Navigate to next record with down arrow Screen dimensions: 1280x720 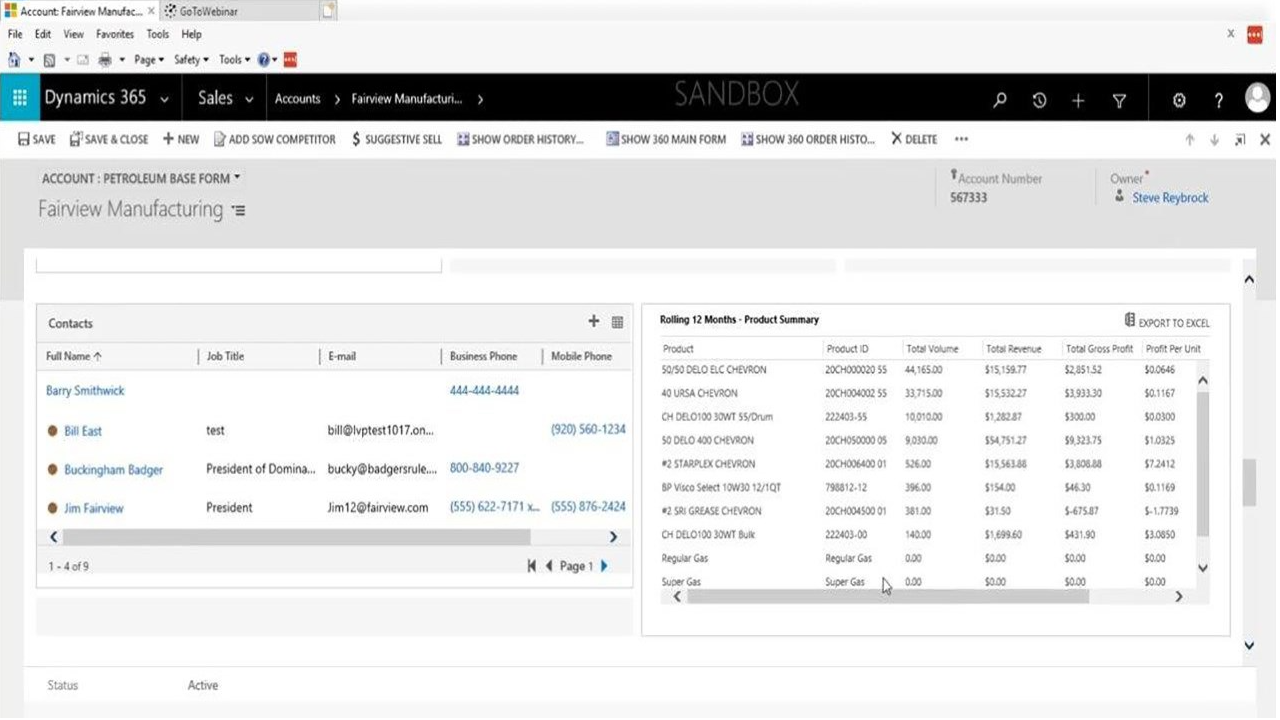[1214, 140]
